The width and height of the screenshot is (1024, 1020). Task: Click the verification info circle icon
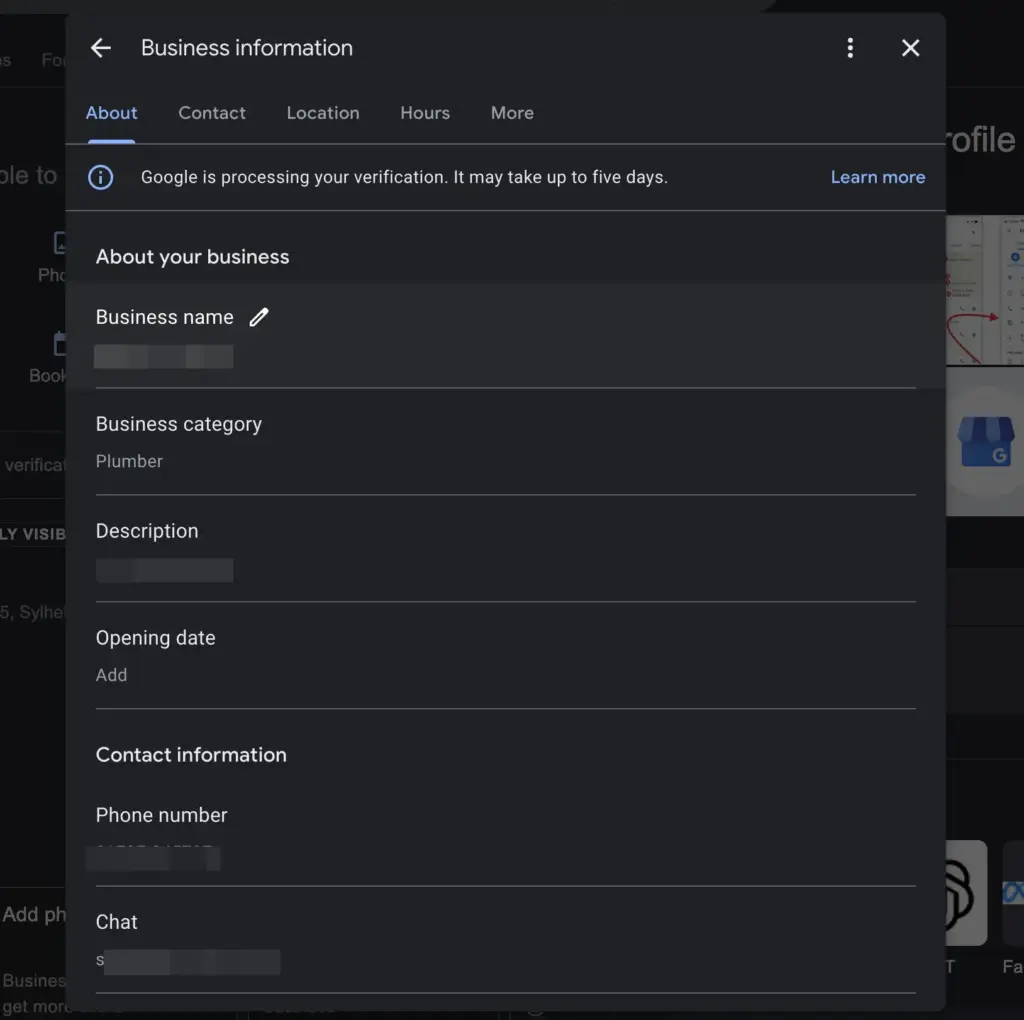click(101, 178)
